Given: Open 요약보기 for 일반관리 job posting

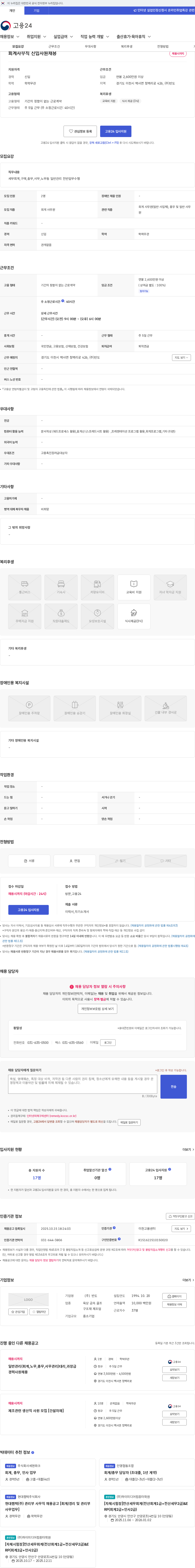Looking at the screenshot, I should coord(174,1370).
